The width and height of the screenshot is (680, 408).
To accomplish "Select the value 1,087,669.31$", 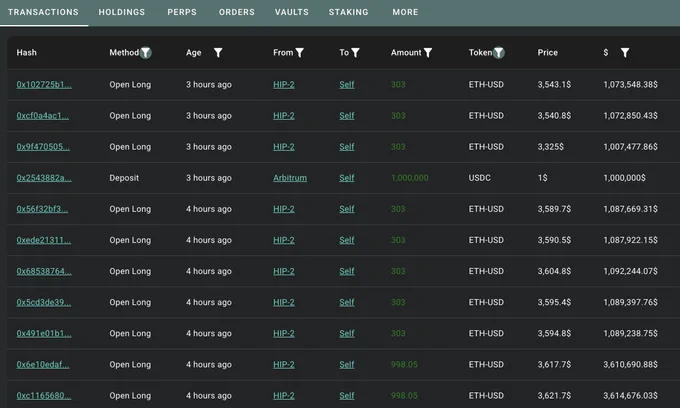I will pyautogui.click(x=631, y=209).
